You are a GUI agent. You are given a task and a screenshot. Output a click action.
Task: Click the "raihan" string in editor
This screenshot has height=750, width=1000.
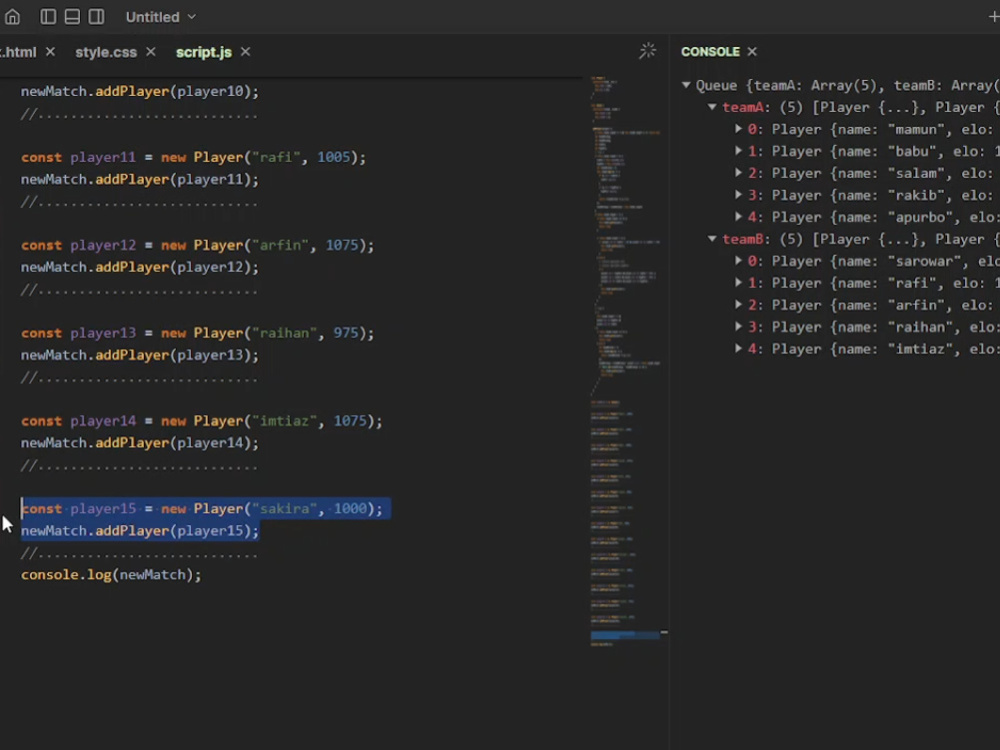pyautogui.click(x=284, y=333)
